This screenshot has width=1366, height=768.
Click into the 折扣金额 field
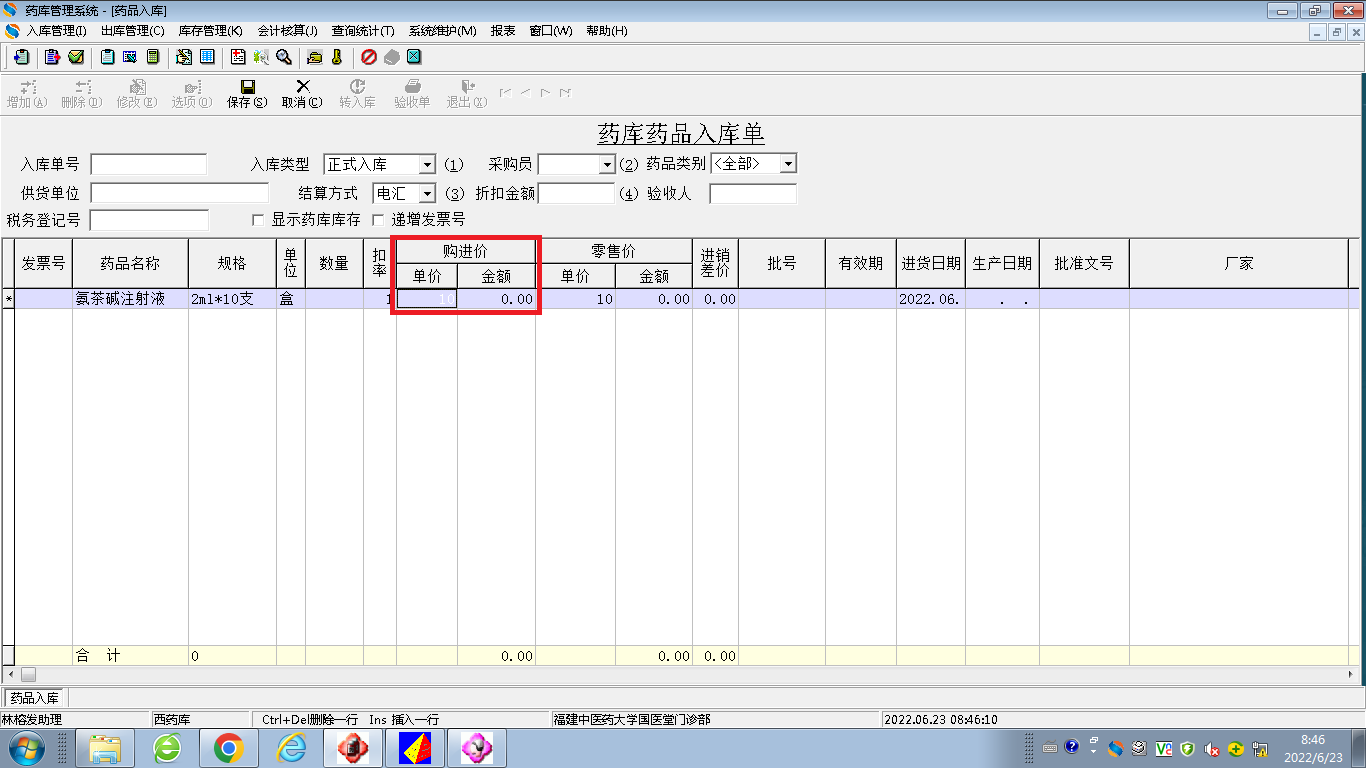tap(576, 193)
